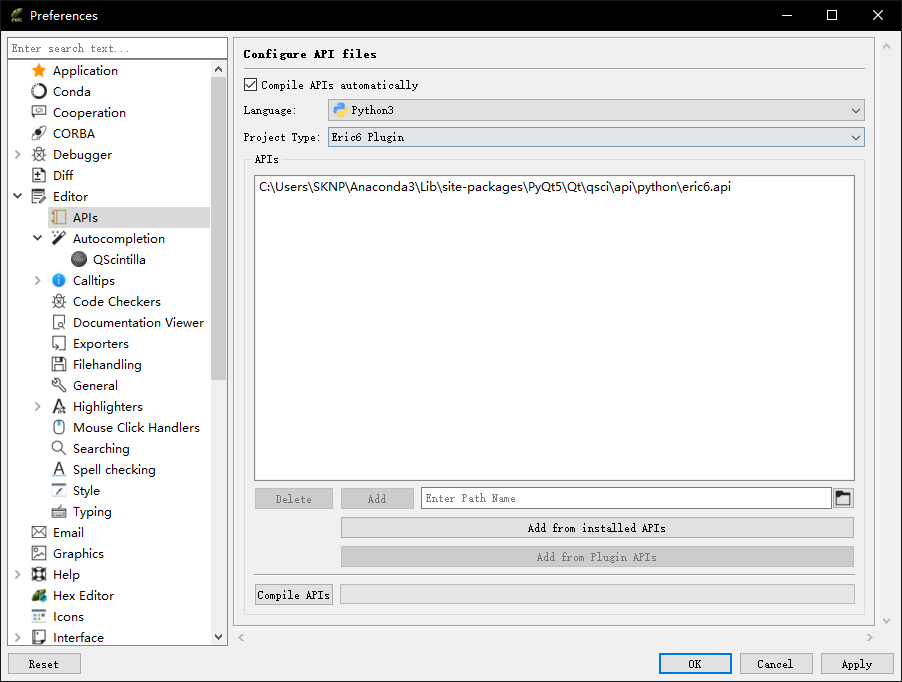The height and width of the screenshot is (682, 902).
Task: Click the Compile APIs button
Action: [293, 595]
